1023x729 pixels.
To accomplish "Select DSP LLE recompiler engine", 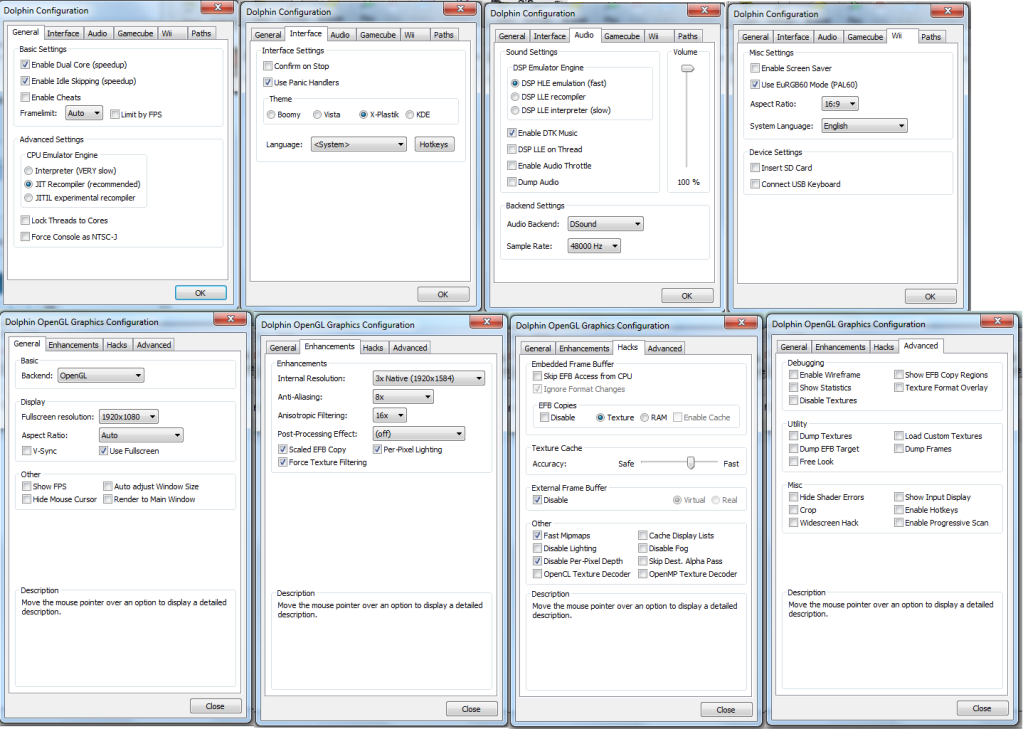I will pos(515,96).
